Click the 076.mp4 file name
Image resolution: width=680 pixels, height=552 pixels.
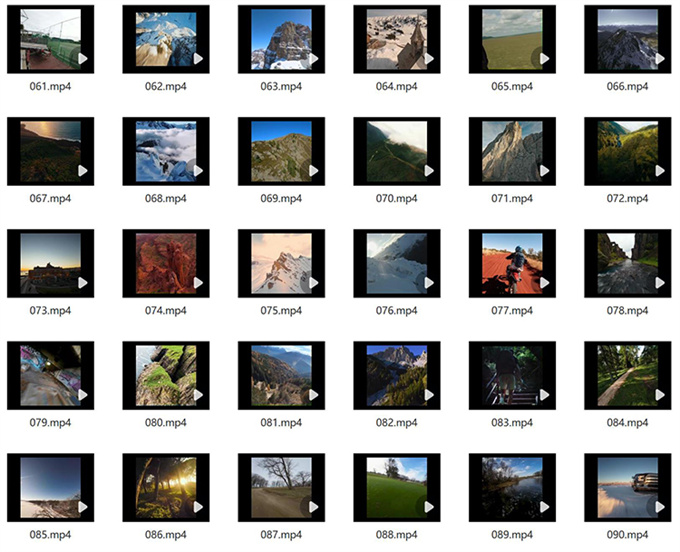coord(397,310)
